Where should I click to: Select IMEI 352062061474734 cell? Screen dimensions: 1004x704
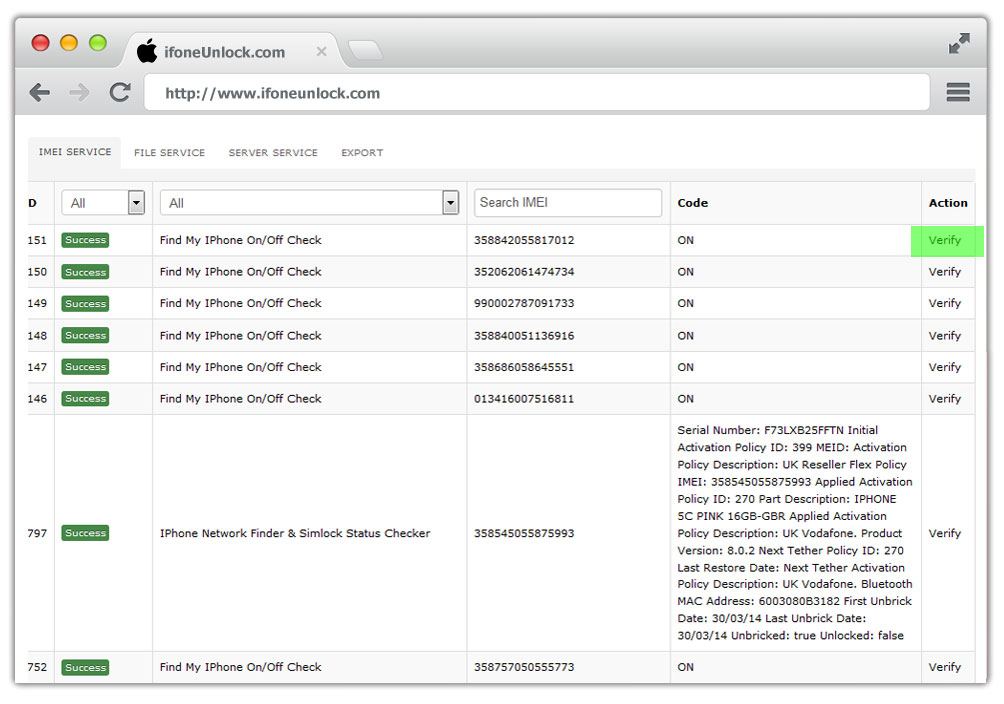[x=524, y=272]
